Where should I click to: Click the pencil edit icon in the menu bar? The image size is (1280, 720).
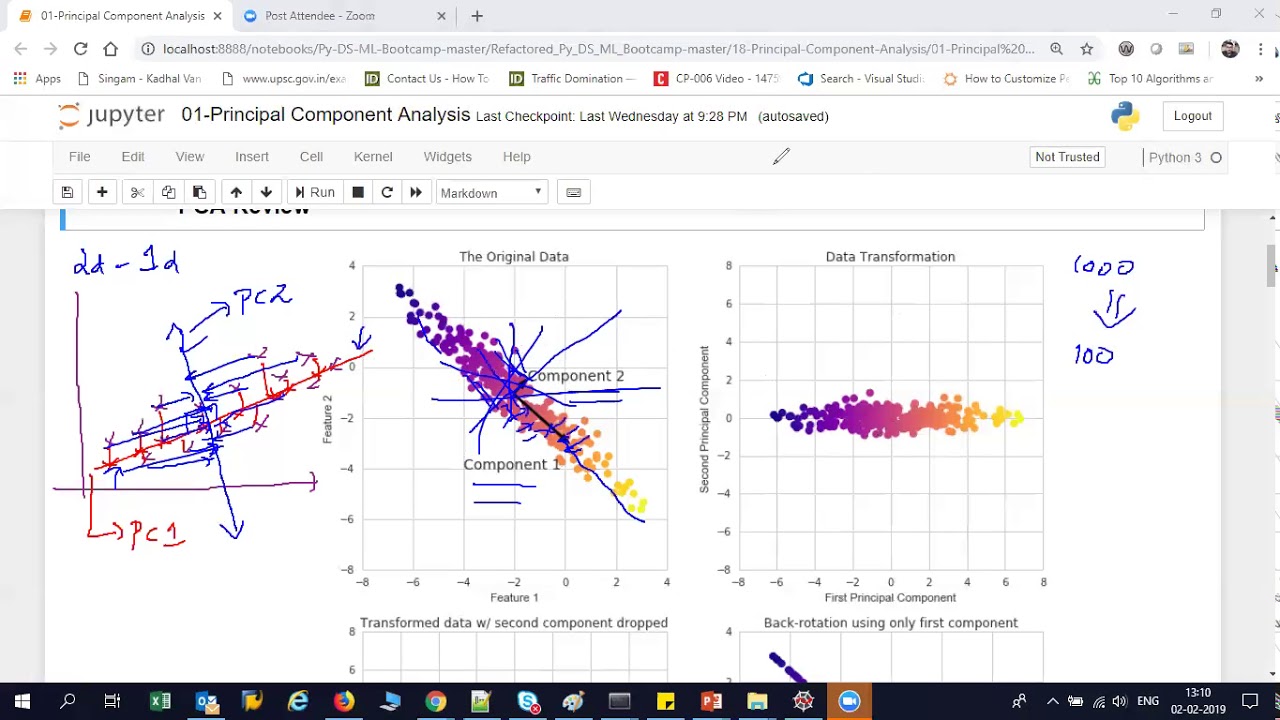(781, 156)
